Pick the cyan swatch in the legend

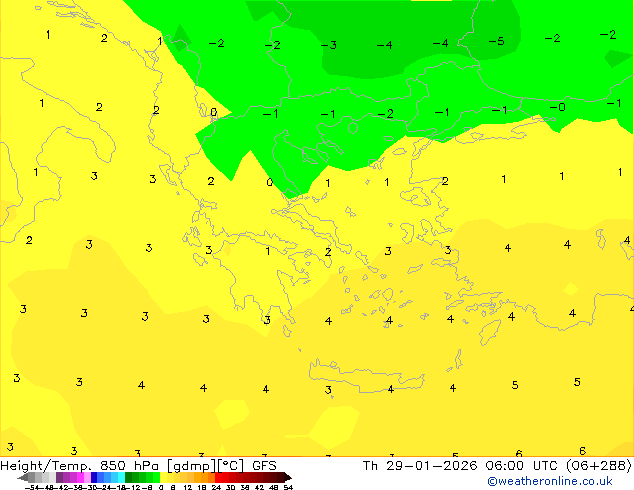tap(121, 477)
